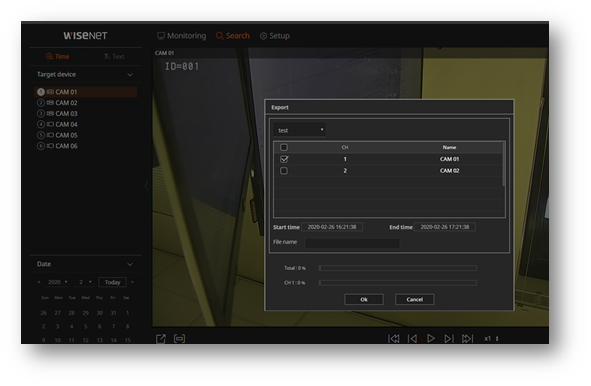
Task: Open the Search tab
Action: click(x=233, y=36)
